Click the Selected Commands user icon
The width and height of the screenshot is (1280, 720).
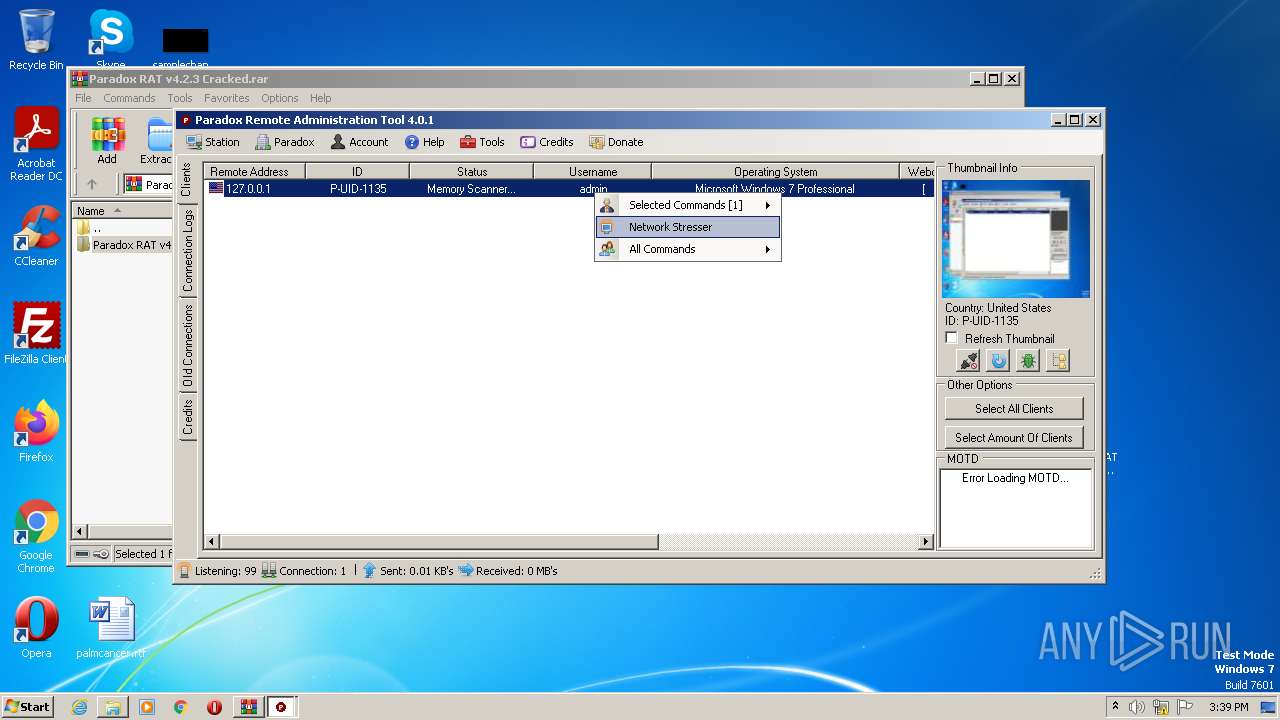click(607, 205)
